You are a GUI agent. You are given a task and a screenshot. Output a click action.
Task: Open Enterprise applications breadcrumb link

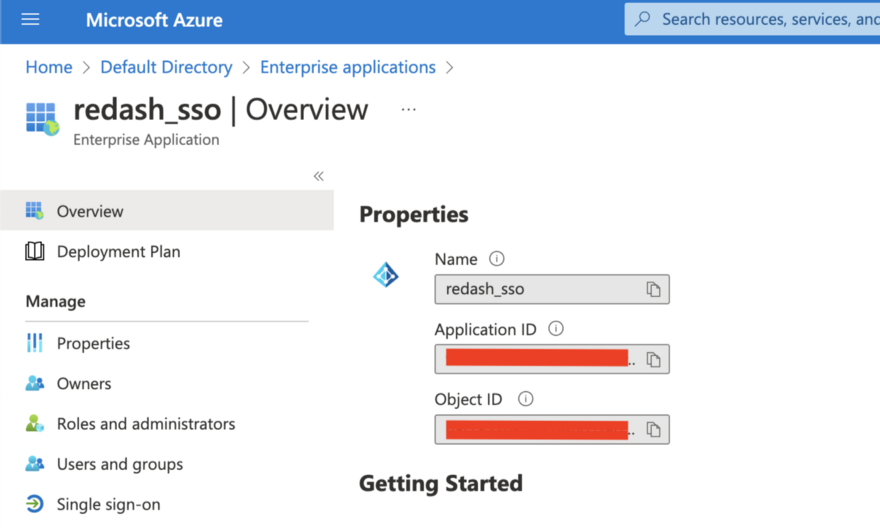(x=348, y=67)
